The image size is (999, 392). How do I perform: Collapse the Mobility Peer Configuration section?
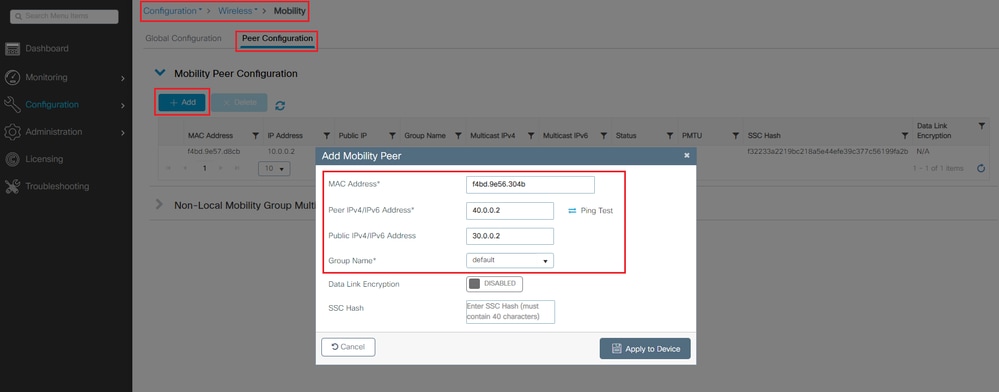point(161,73)
